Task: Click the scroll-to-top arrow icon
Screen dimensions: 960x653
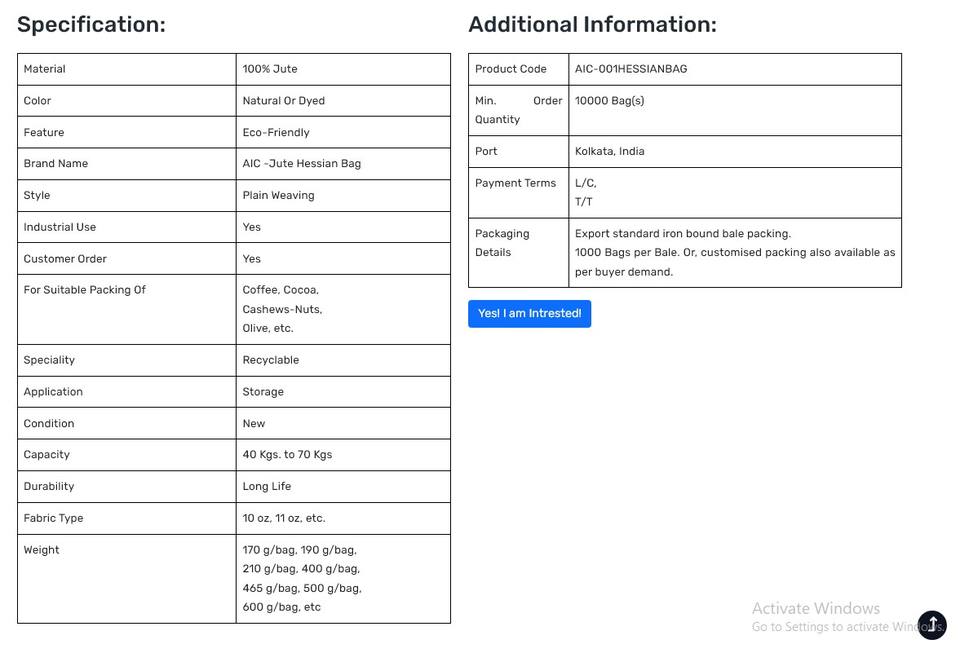Action: [932, 625]
